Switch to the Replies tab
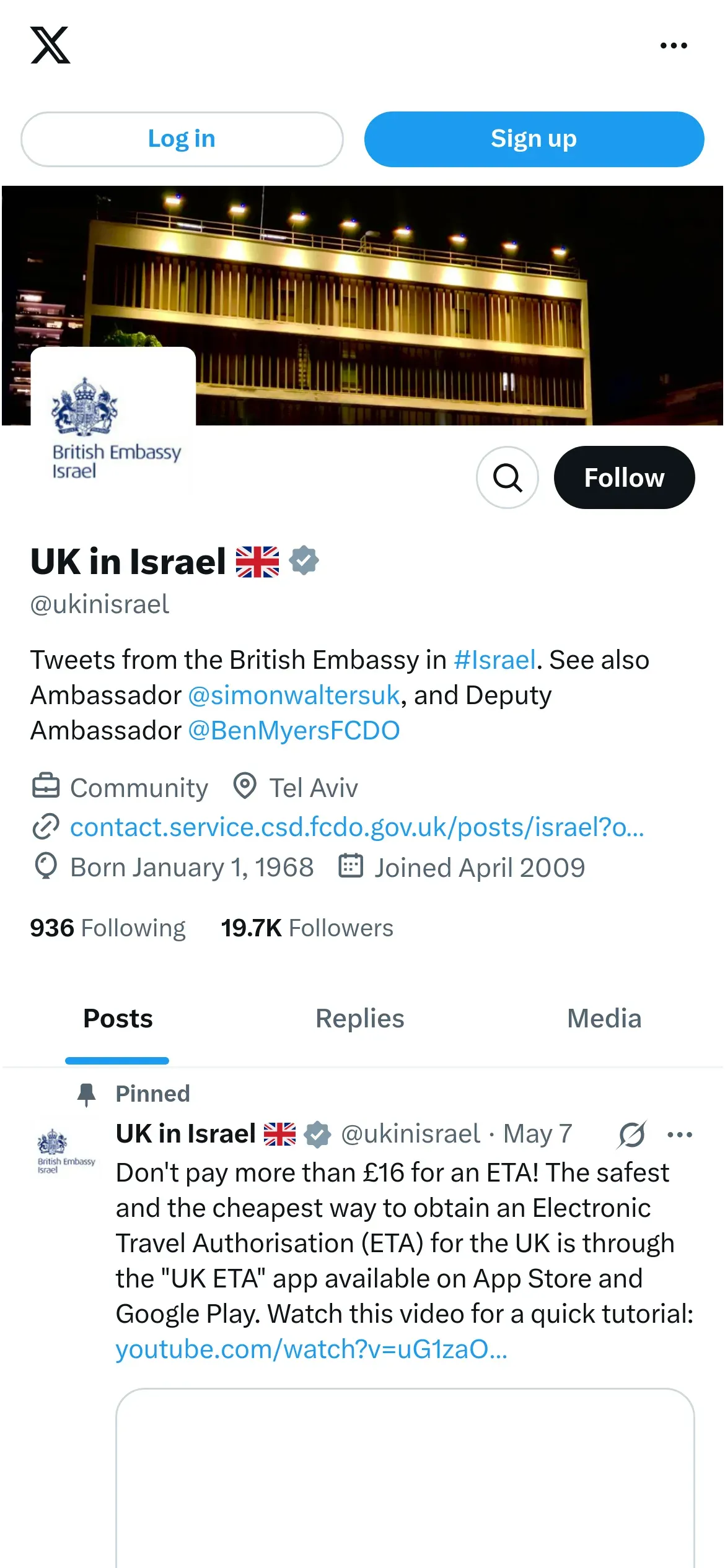 coord(359,1019)
